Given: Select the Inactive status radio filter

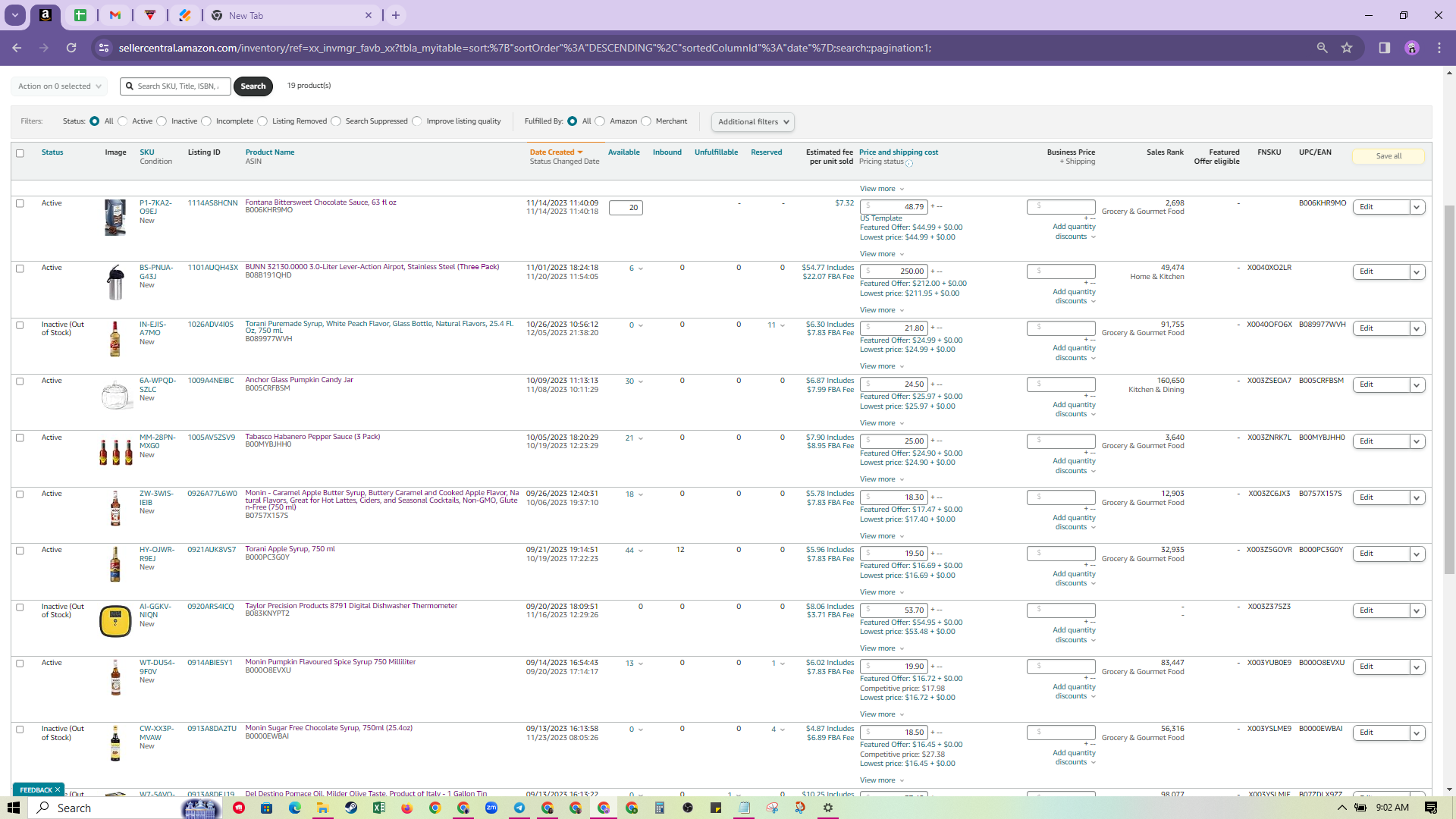Looking at the screenshot, I should point(162,121).
